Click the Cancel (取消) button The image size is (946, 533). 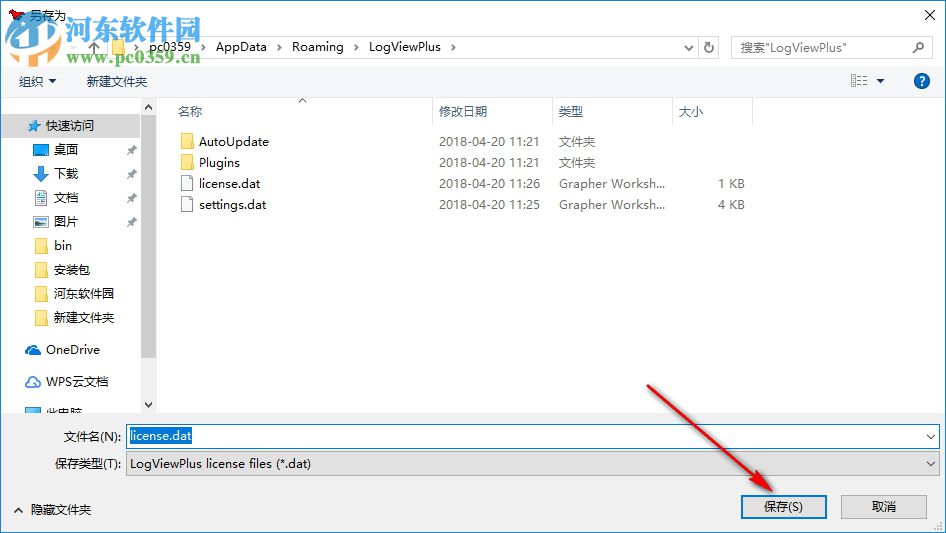(x=883, y=506)
